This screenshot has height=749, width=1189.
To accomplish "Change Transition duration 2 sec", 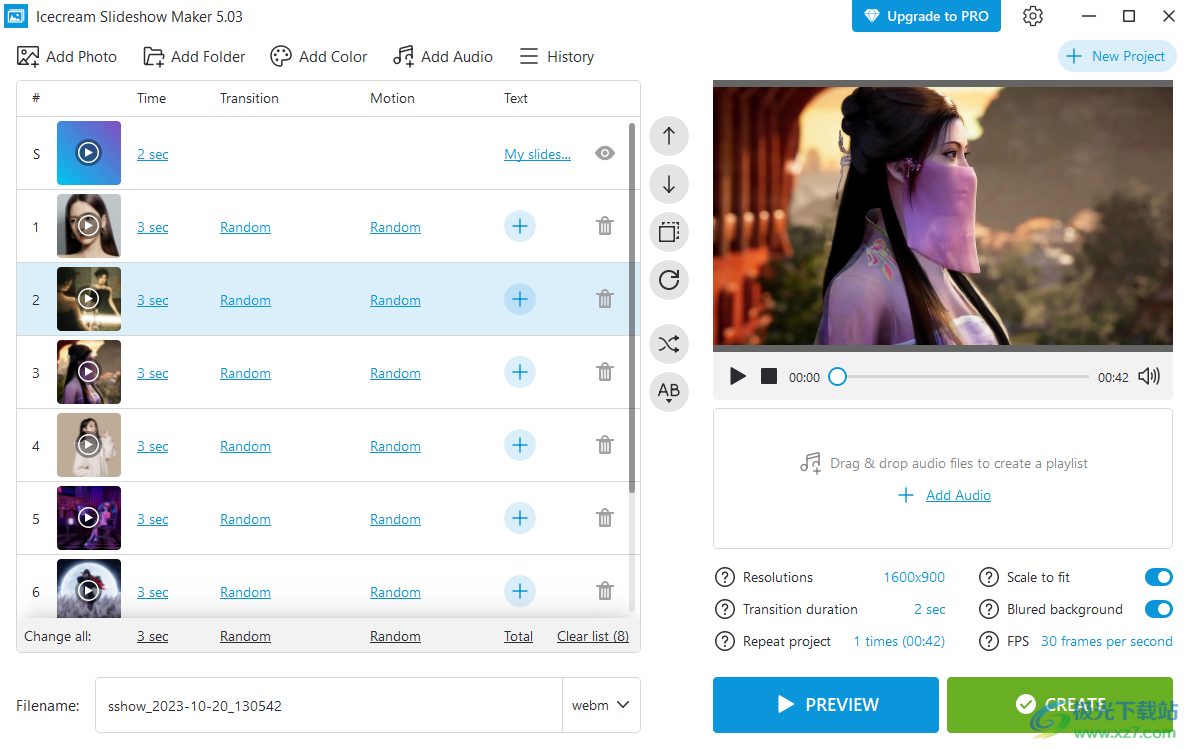I will (929, 609).
